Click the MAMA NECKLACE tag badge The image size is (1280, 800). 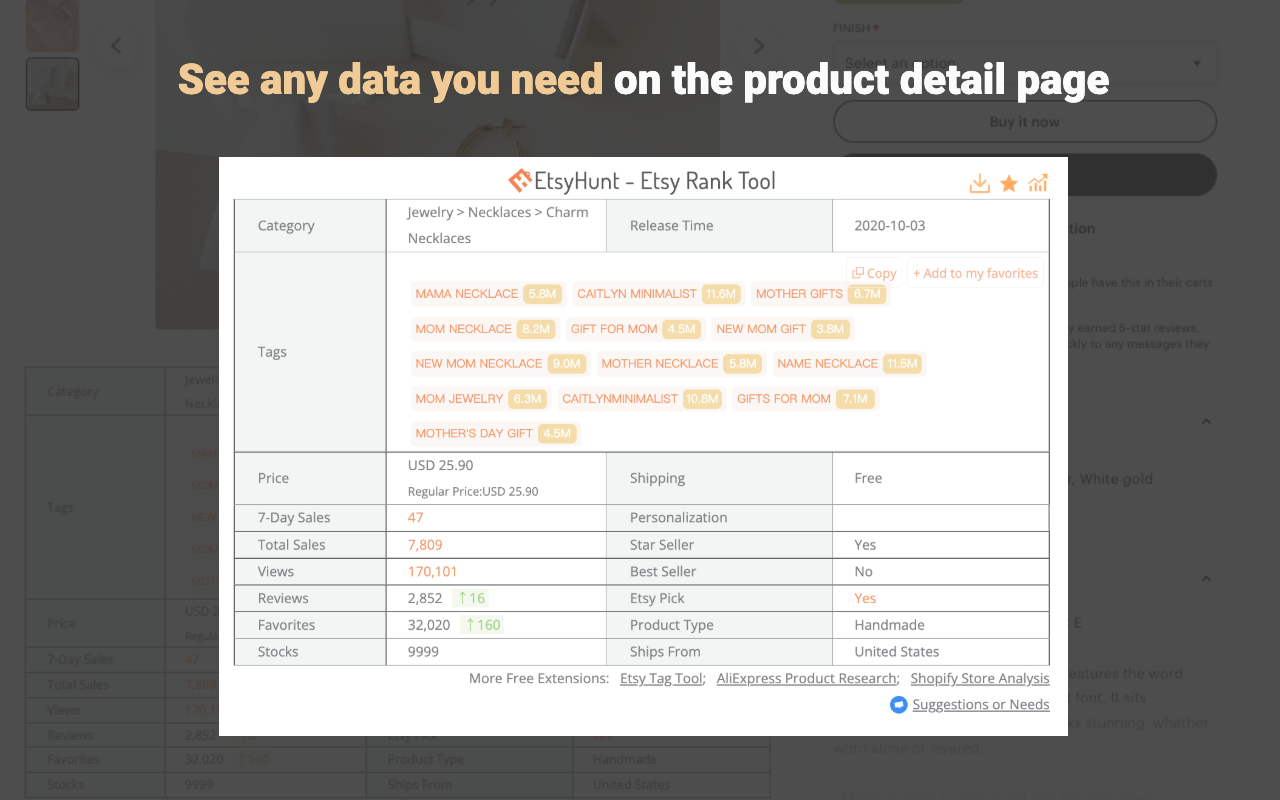point(487,293)
